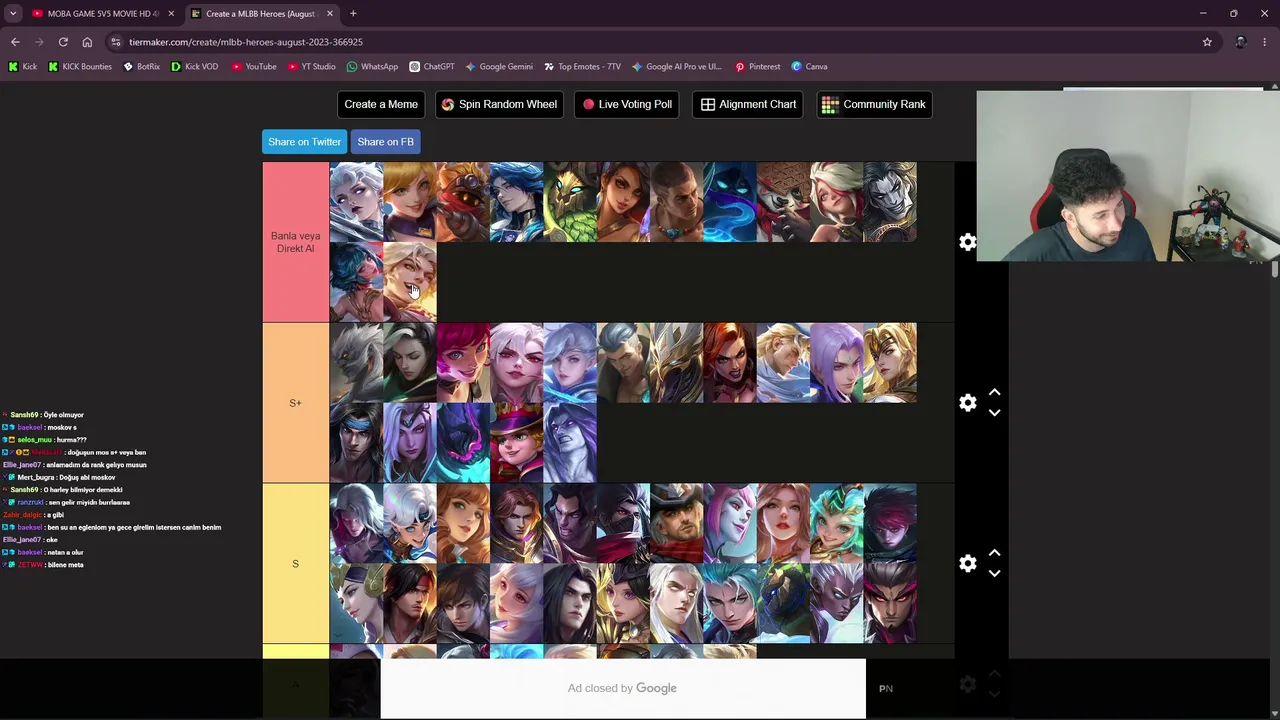Viewport: 1280px width, 720px height.
Task: Reload the current page
Action: click(x=63, y=42)
